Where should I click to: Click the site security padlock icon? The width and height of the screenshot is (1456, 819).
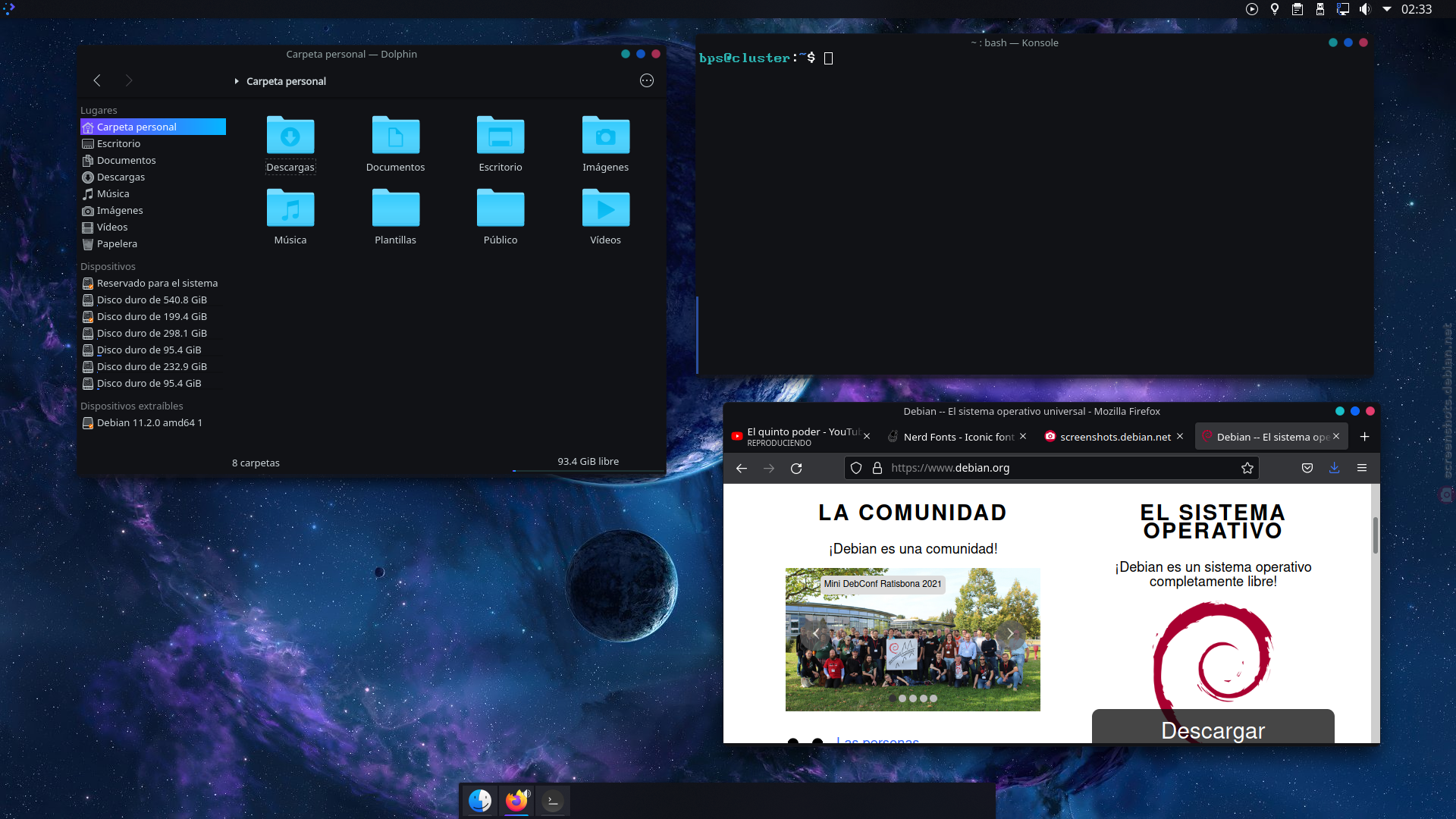pyautogui.click(x=877, y=468)
